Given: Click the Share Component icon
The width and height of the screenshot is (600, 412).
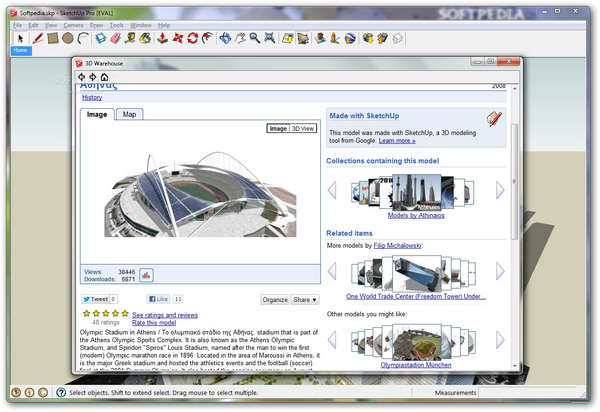Looking at the screenshot, I should click(398, 38).
